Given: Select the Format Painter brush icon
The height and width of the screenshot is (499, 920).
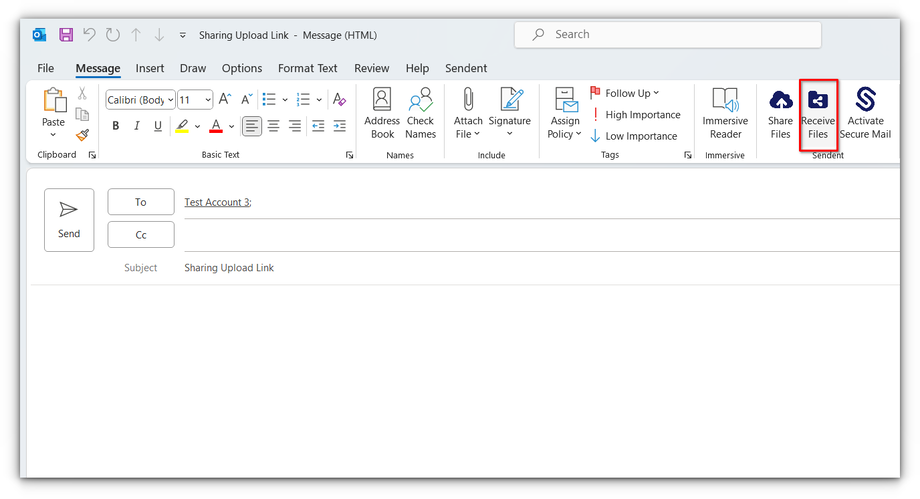Looking at the screenshot, I should pyautogui.click(x=82, y=135).
